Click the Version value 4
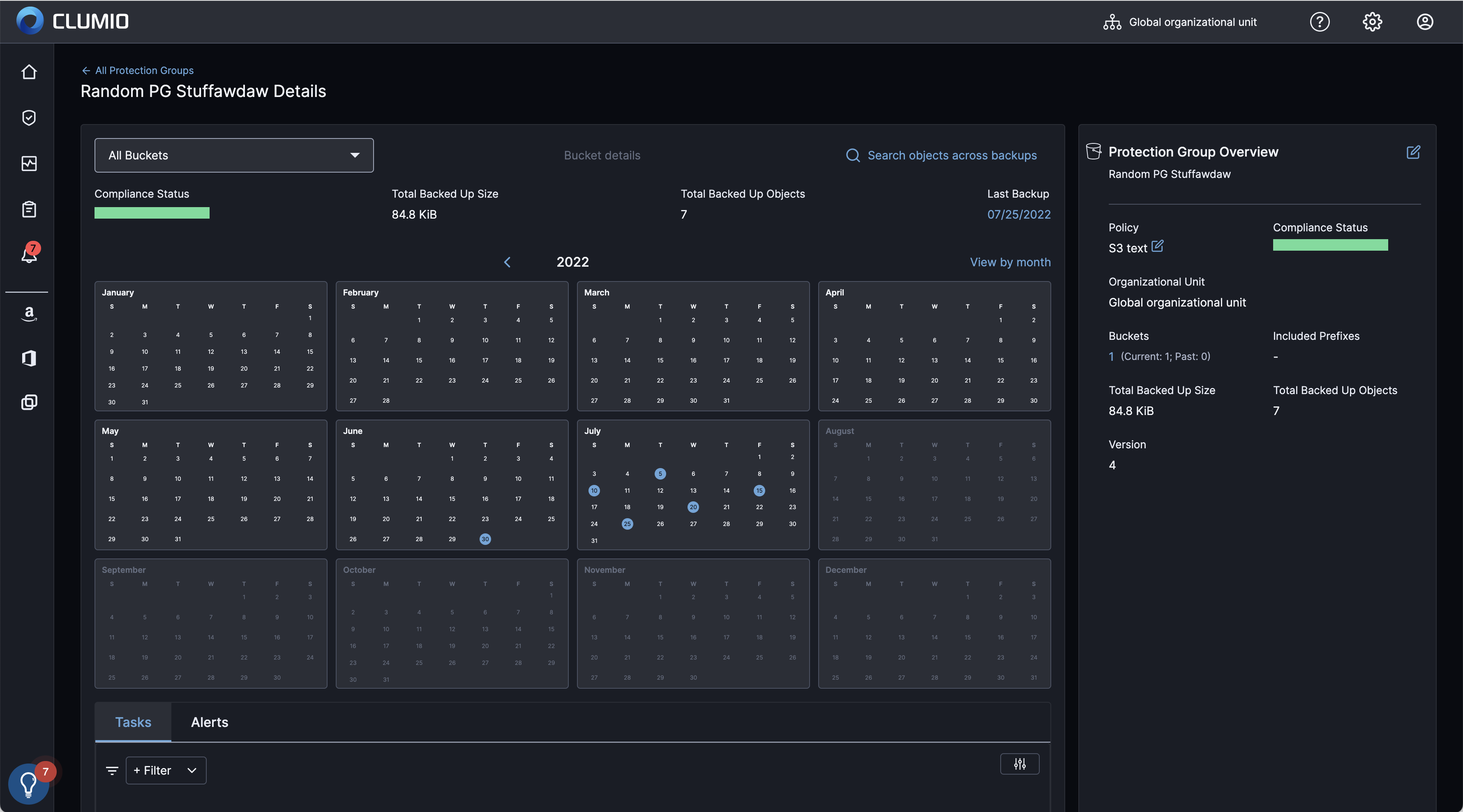The width and height of the screenshot is (1463, 812). pyautogui.click(x=1112, y=465)
